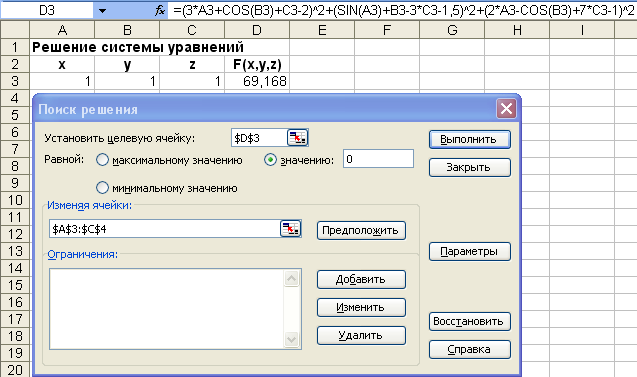Click the value field containing 0
The width and height of the screenshot is (637, 377).
378,159
